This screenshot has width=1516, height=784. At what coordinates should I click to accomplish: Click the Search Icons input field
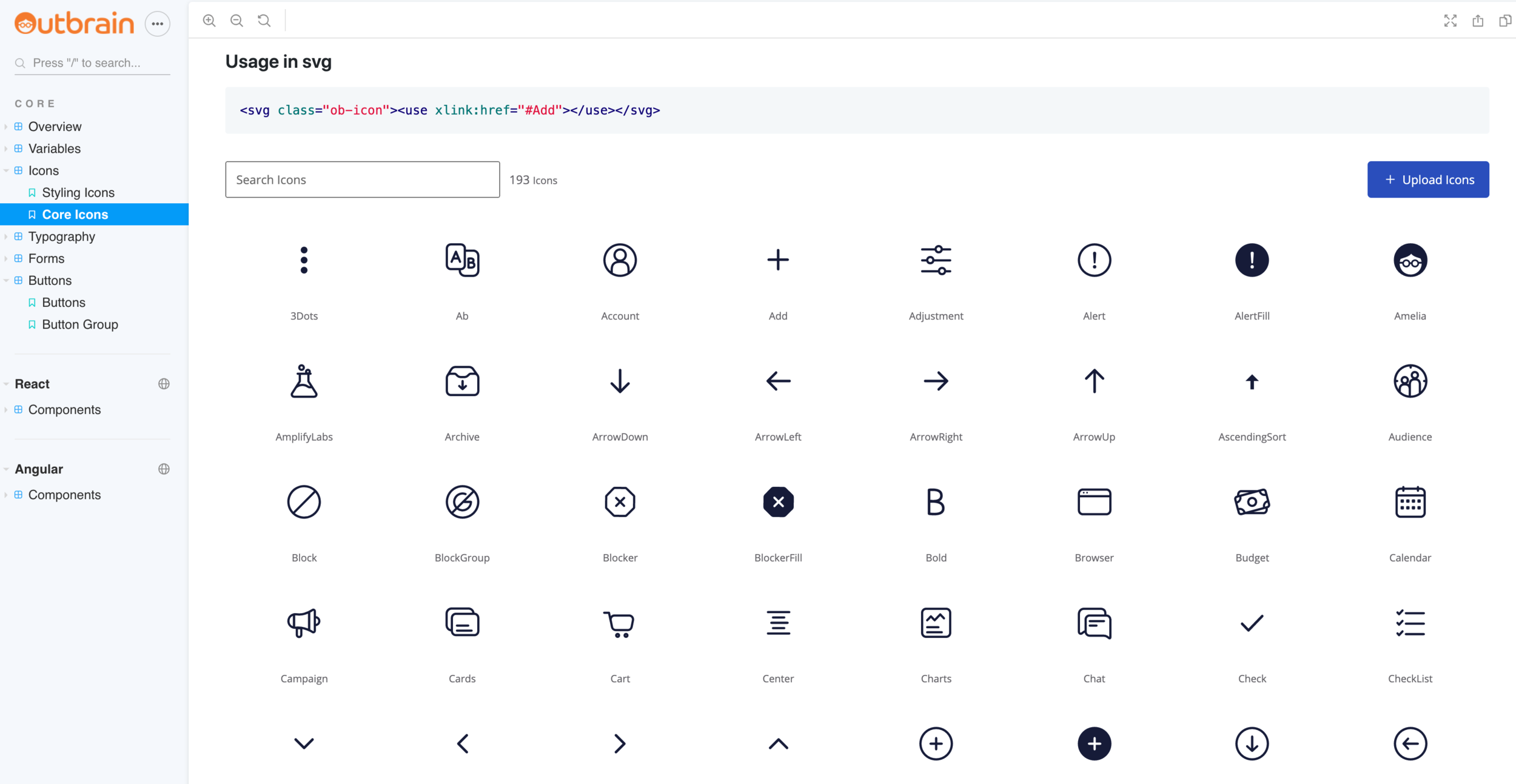click(x=362, y=179)
